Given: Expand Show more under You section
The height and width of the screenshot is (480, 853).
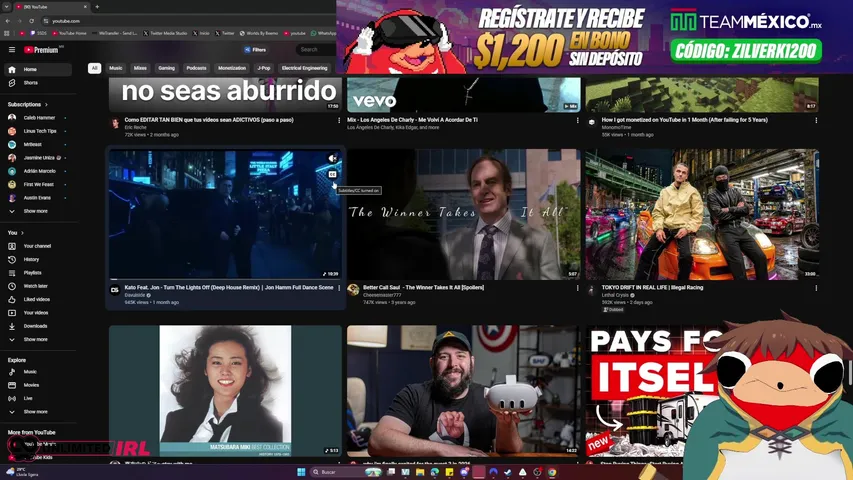Looking at the screenshot, I should [38, 340].
